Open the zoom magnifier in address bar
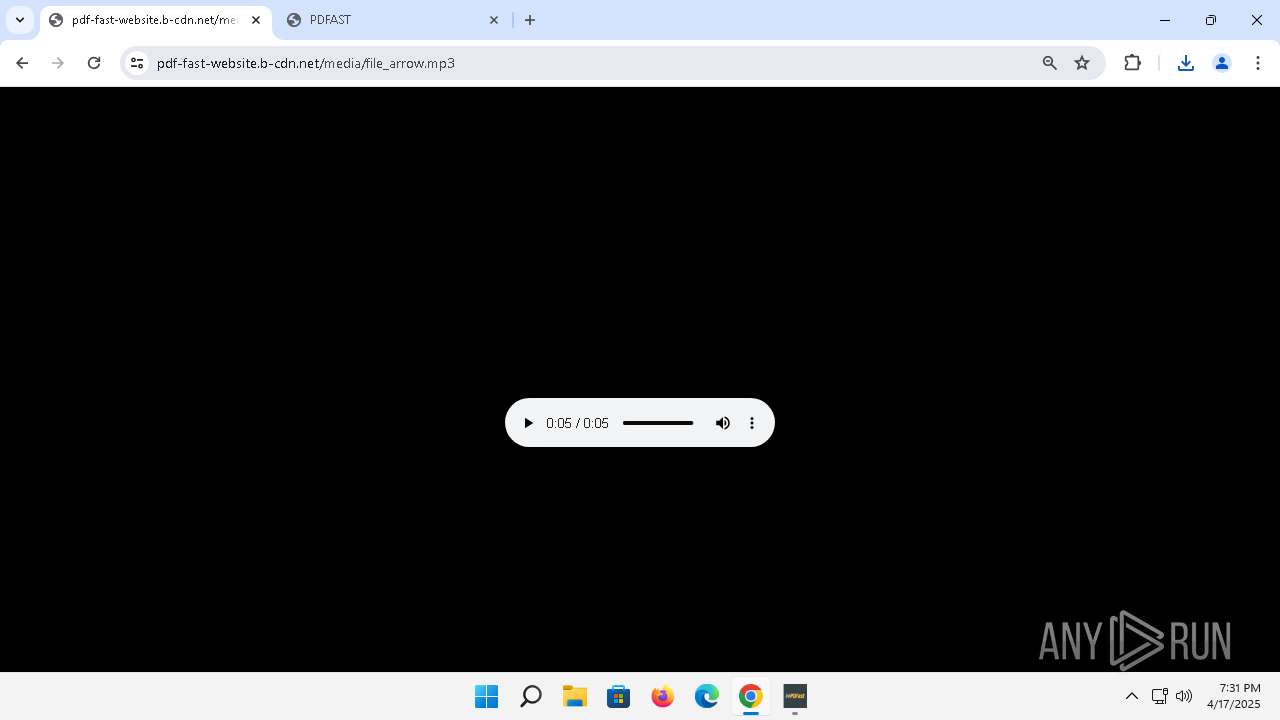The width and height of the screenshot is (1280, 720). tap(1050, 63)
